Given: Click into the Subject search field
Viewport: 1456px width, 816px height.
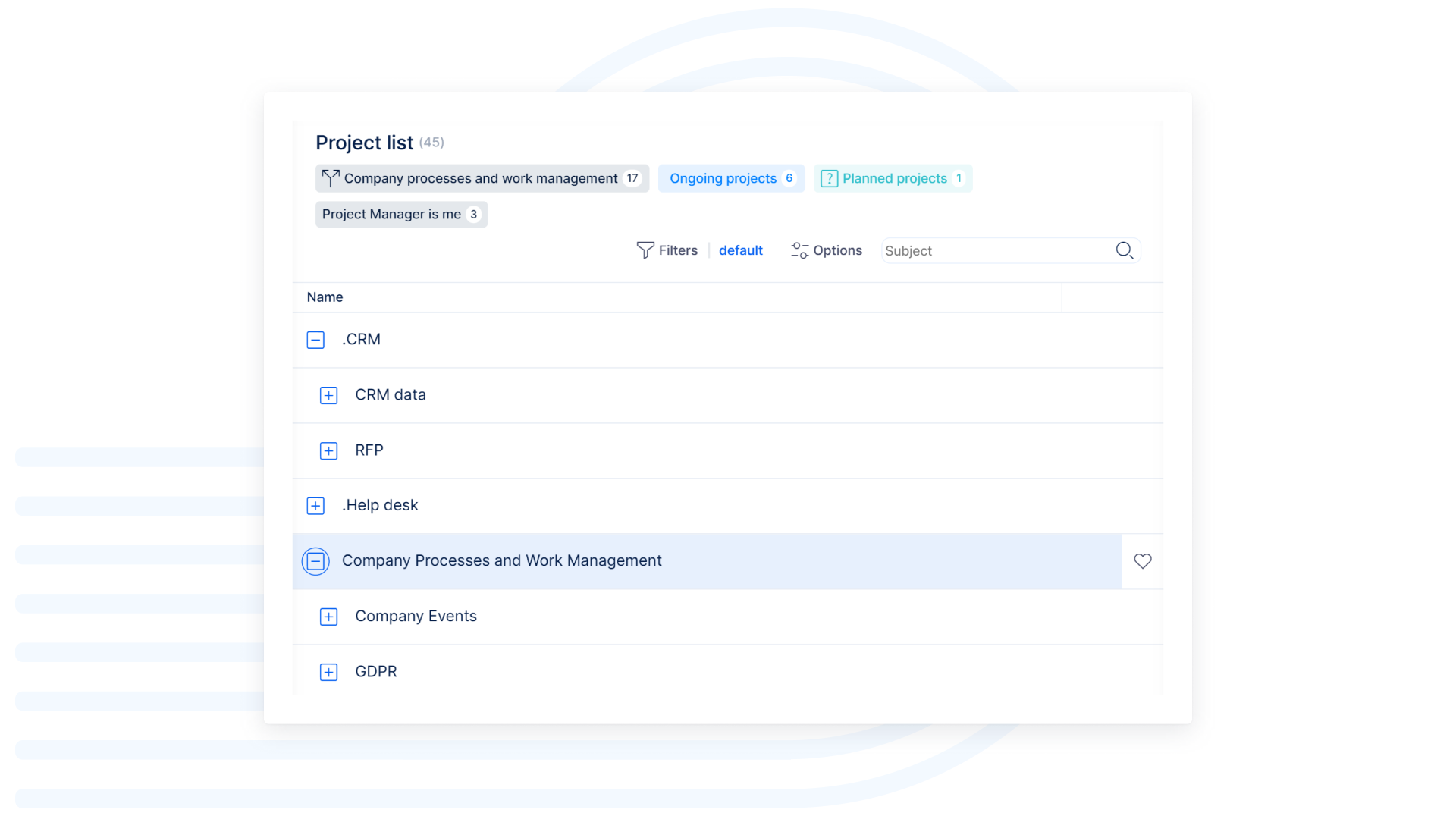Looking at the screenshot, I should 993,251.
